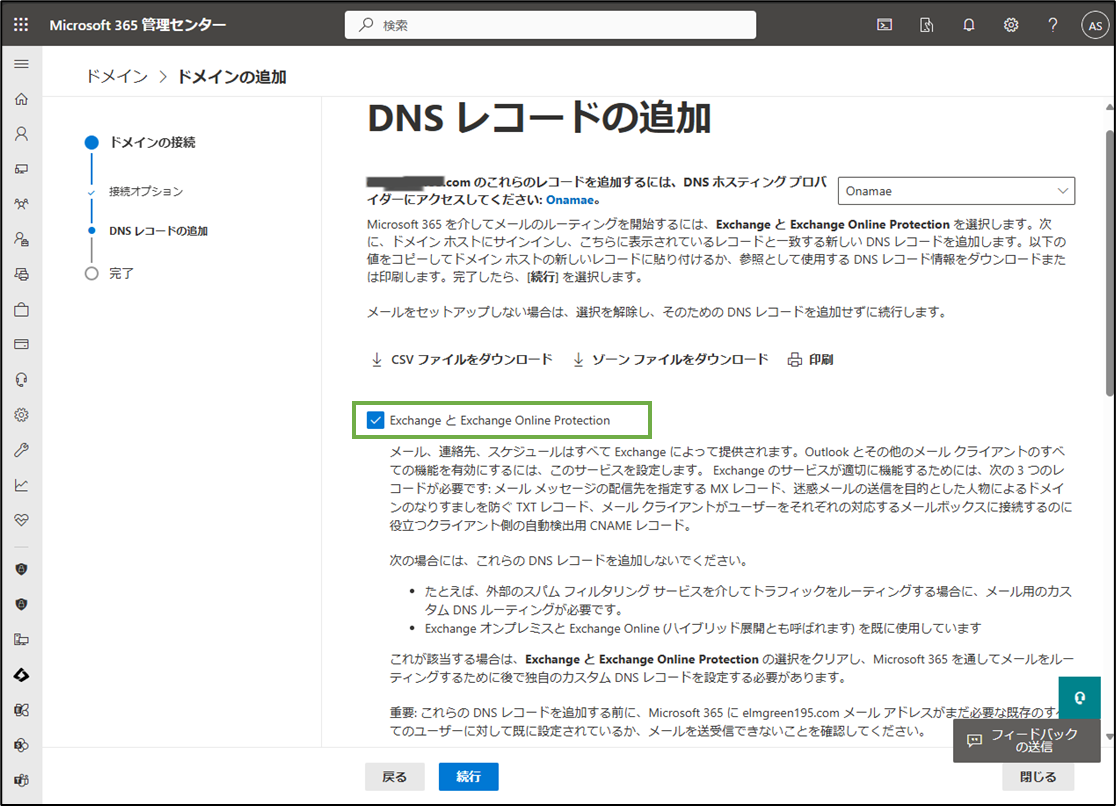Open Resources printer icon in sidebar
The image size is (1116, 806).
[21, 274]
